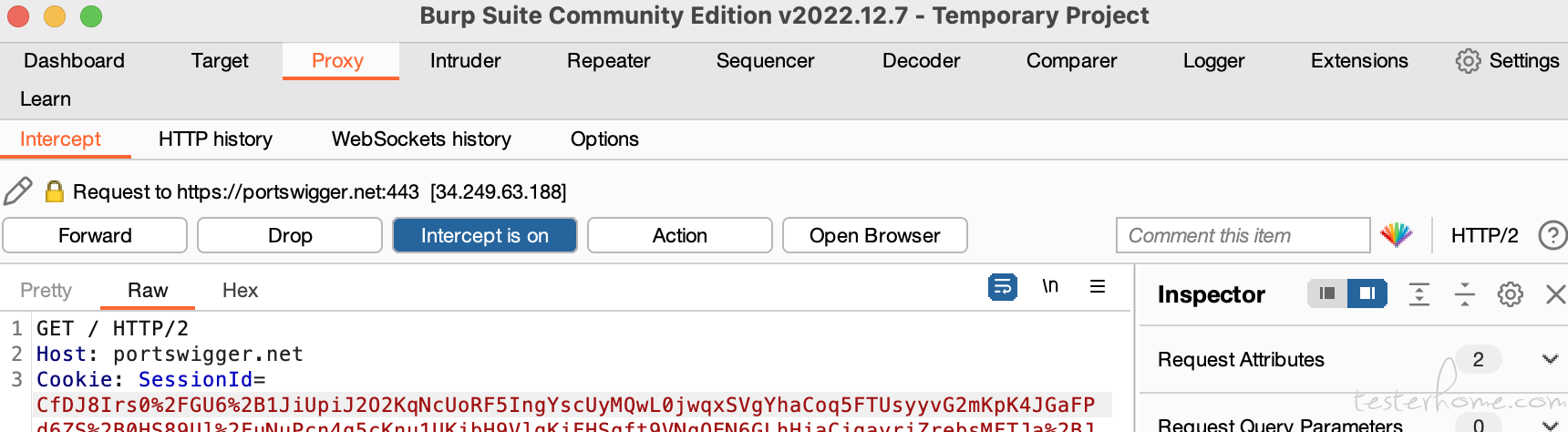1568x432 pixels.
Task: Switch Inspector to right-docked layout
Action: (1367, 293)
